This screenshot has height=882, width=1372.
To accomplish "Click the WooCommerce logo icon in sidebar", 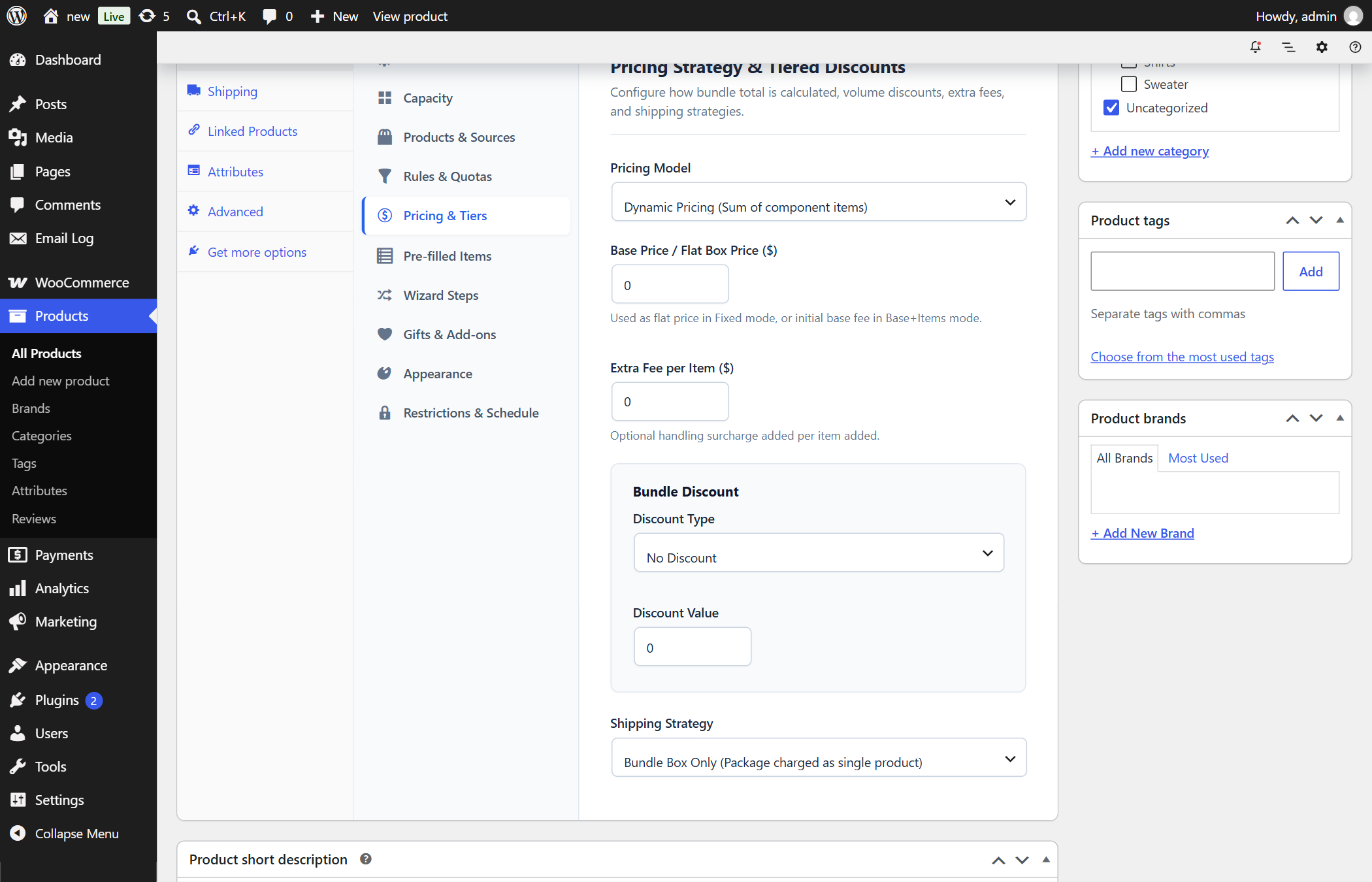I will click(18, 282).
